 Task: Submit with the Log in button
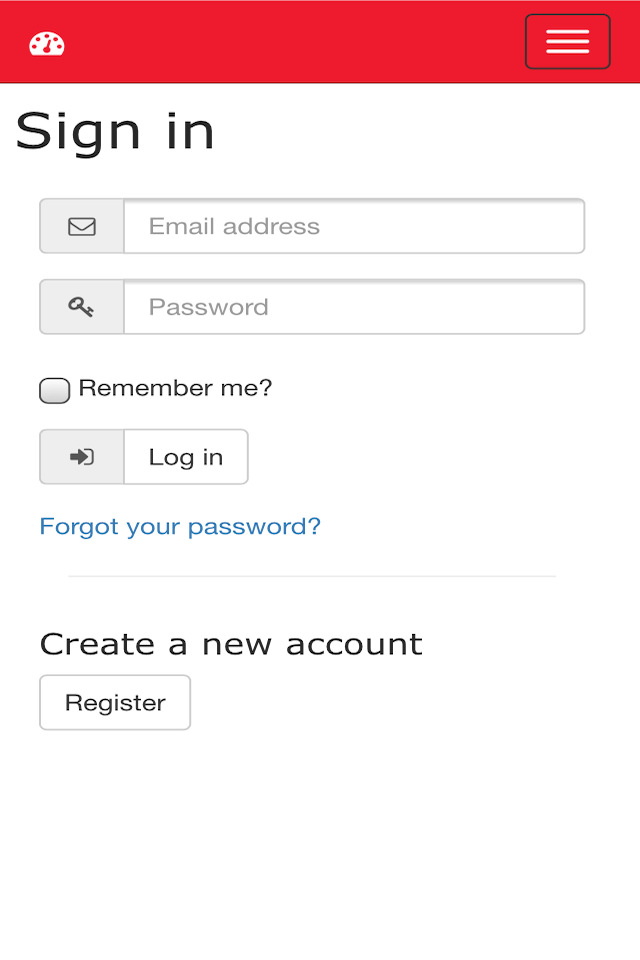186,457
